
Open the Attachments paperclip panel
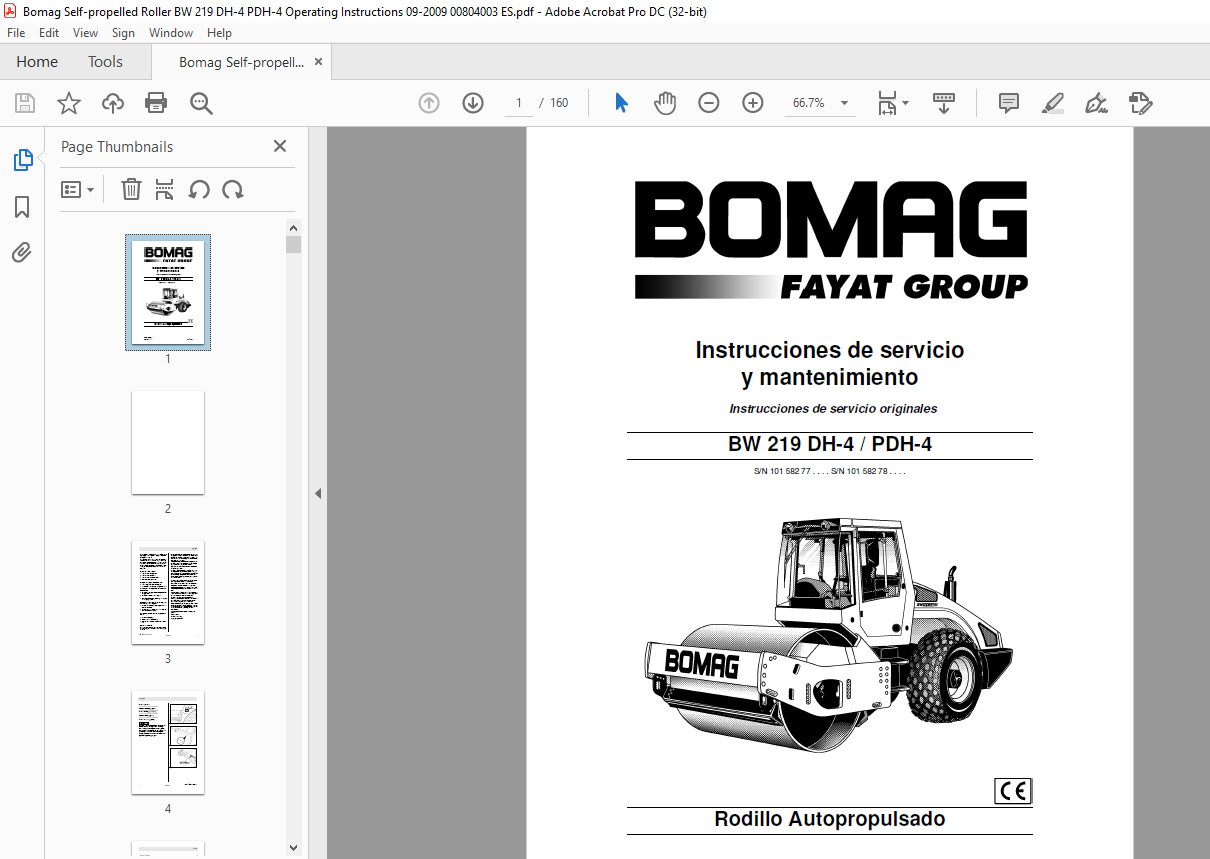[22, 252]
